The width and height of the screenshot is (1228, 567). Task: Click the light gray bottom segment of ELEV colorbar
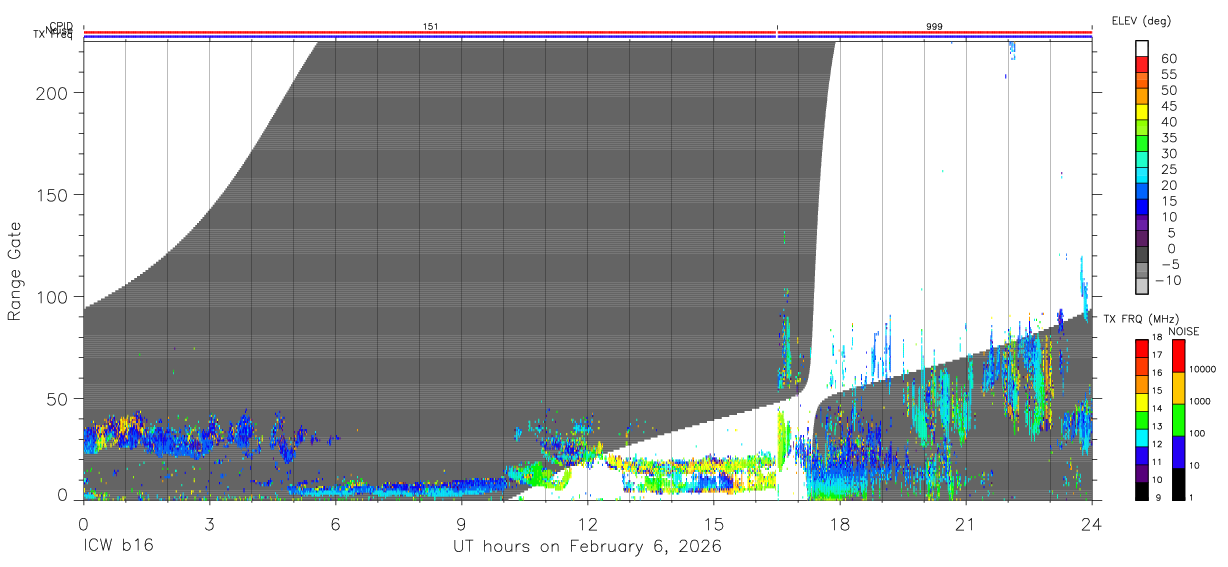click(1142, 285)
